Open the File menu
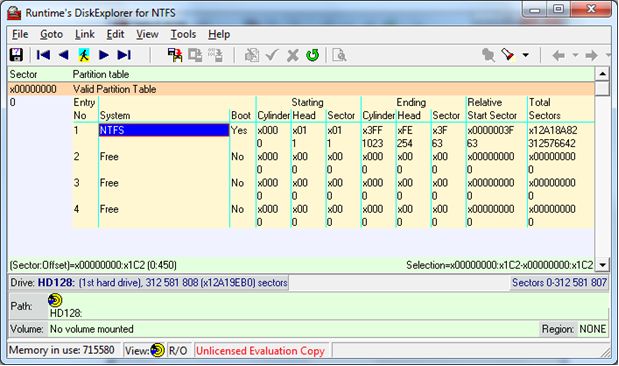 click(x=20, y=34)
